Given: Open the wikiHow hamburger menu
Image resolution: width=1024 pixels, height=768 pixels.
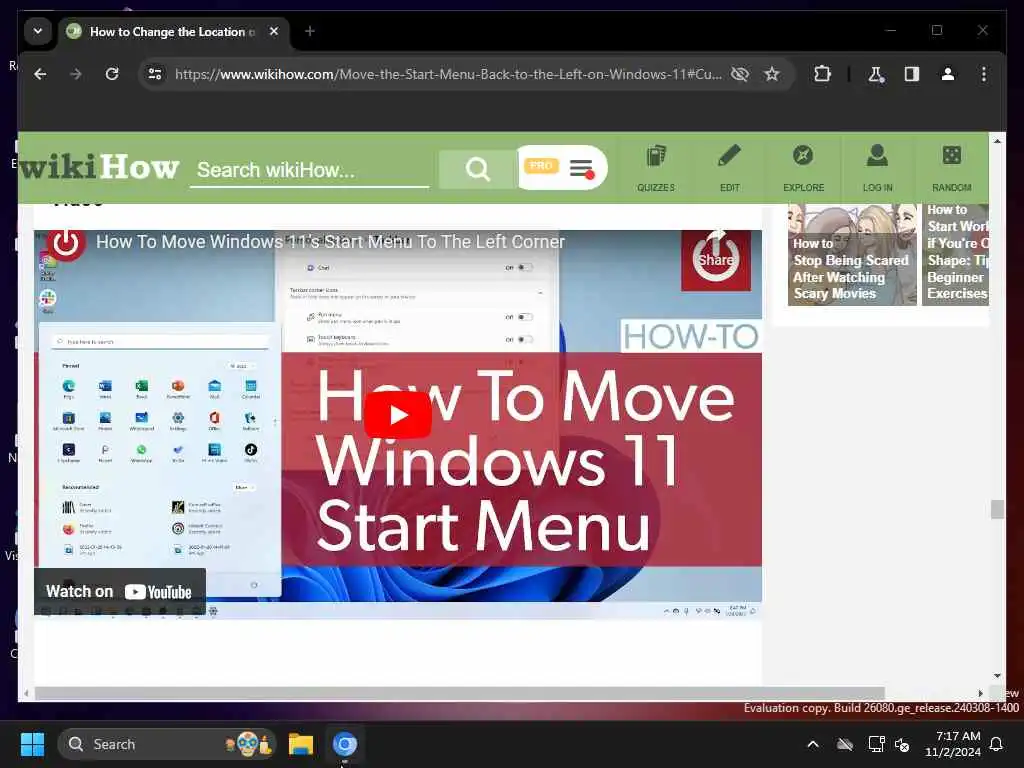Looking at the screenshot, I should 581,168.
